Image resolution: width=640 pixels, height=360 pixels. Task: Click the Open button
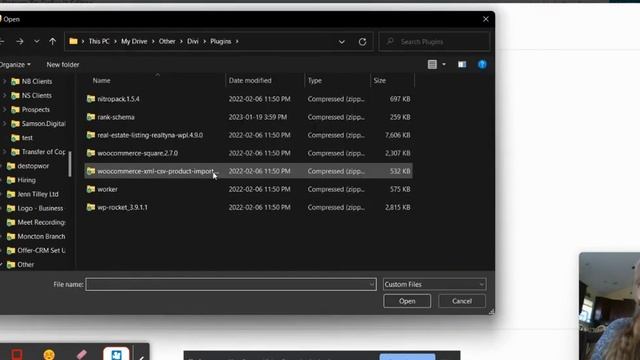[x=407, y=301]
